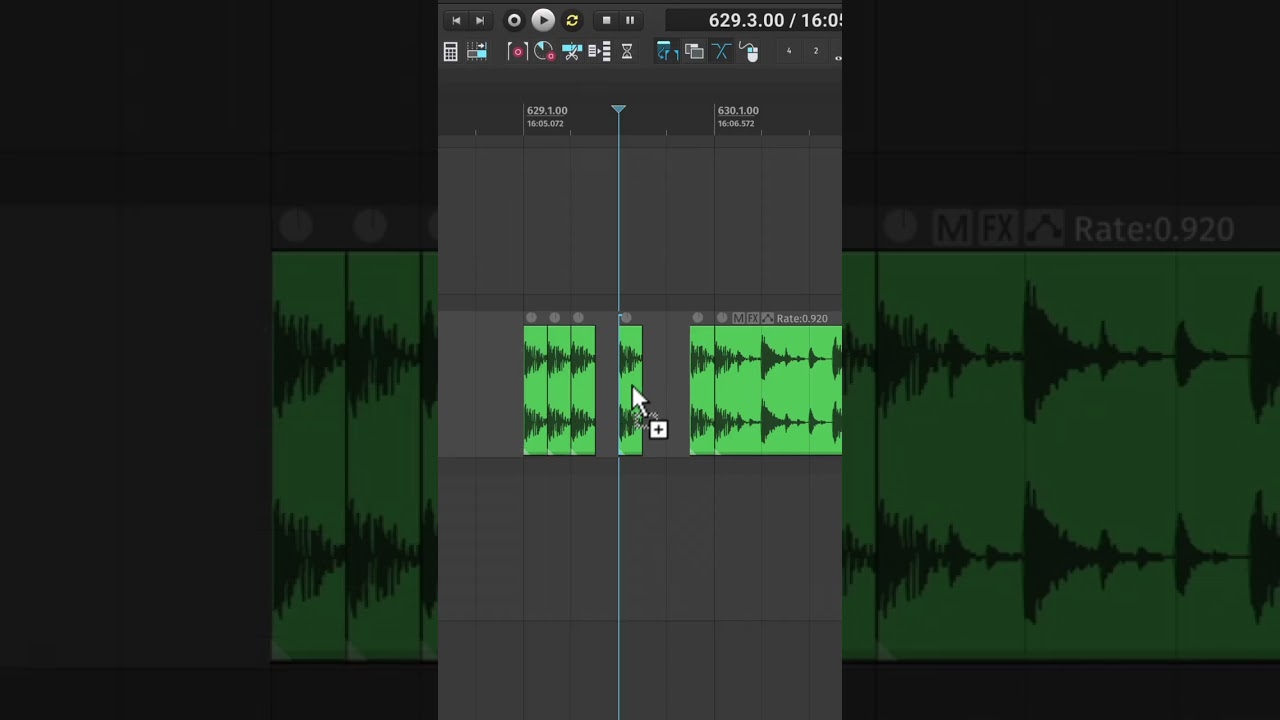Click the bracketed red record toolbar icon
The image size is (1280, 720).
pyautogui.click(x=517, y=52)
